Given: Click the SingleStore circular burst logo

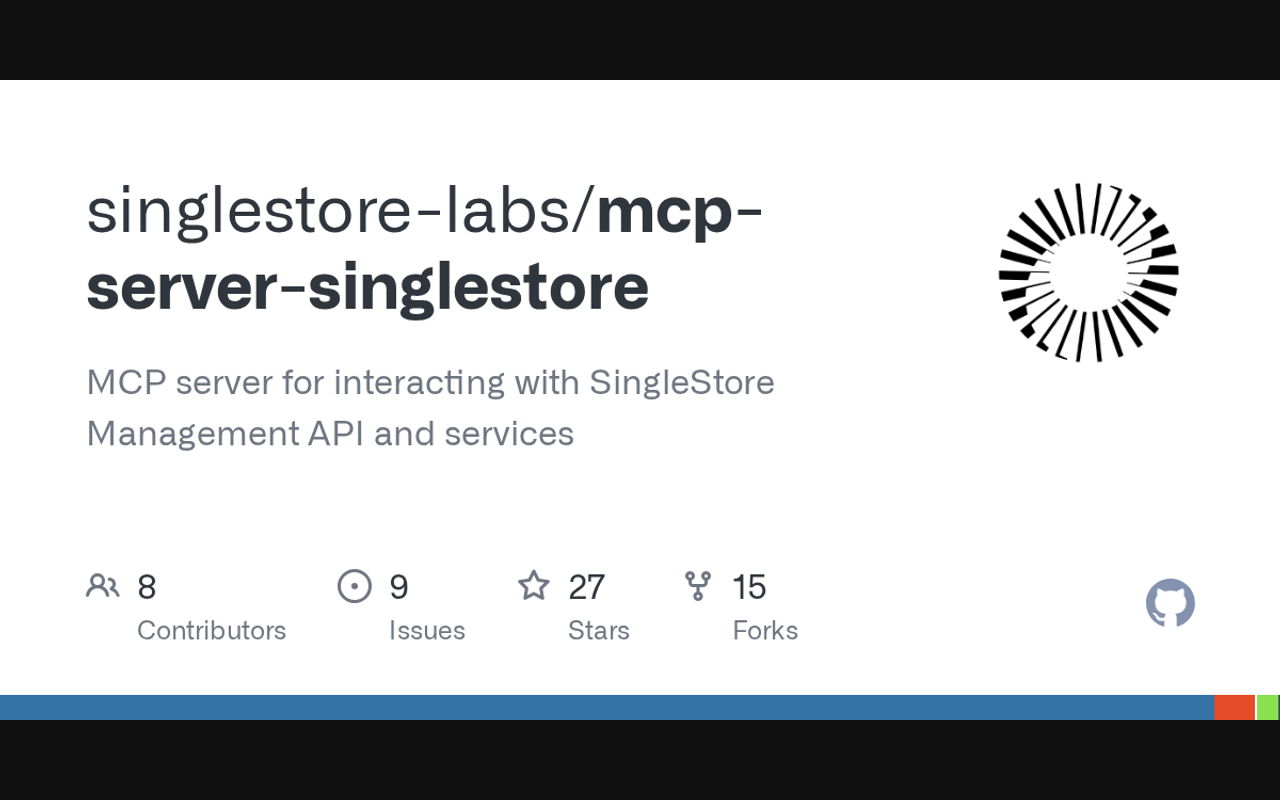Looking at the screenshot, I should click(1089, 272).
